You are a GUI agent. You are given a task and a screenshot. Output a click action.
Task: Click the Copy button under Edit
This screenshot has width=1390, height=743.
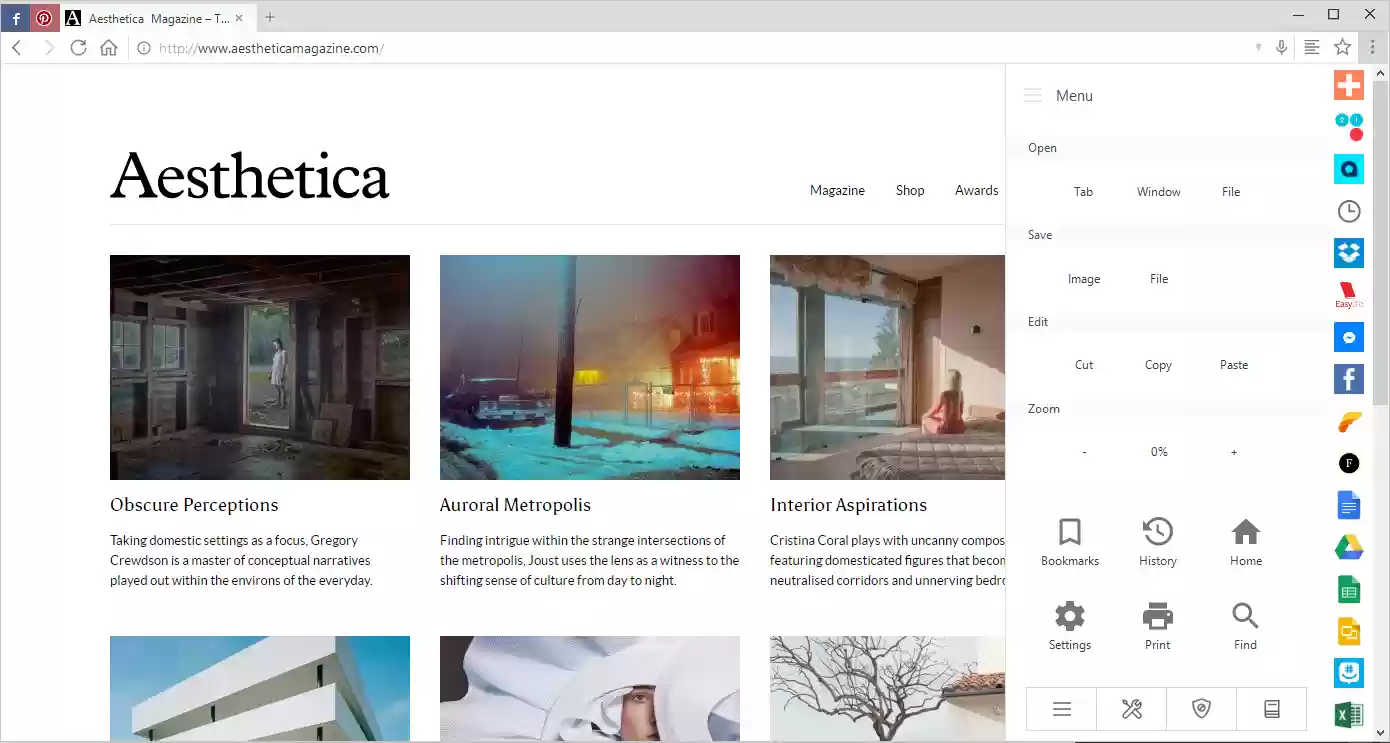pos(1158,365)
